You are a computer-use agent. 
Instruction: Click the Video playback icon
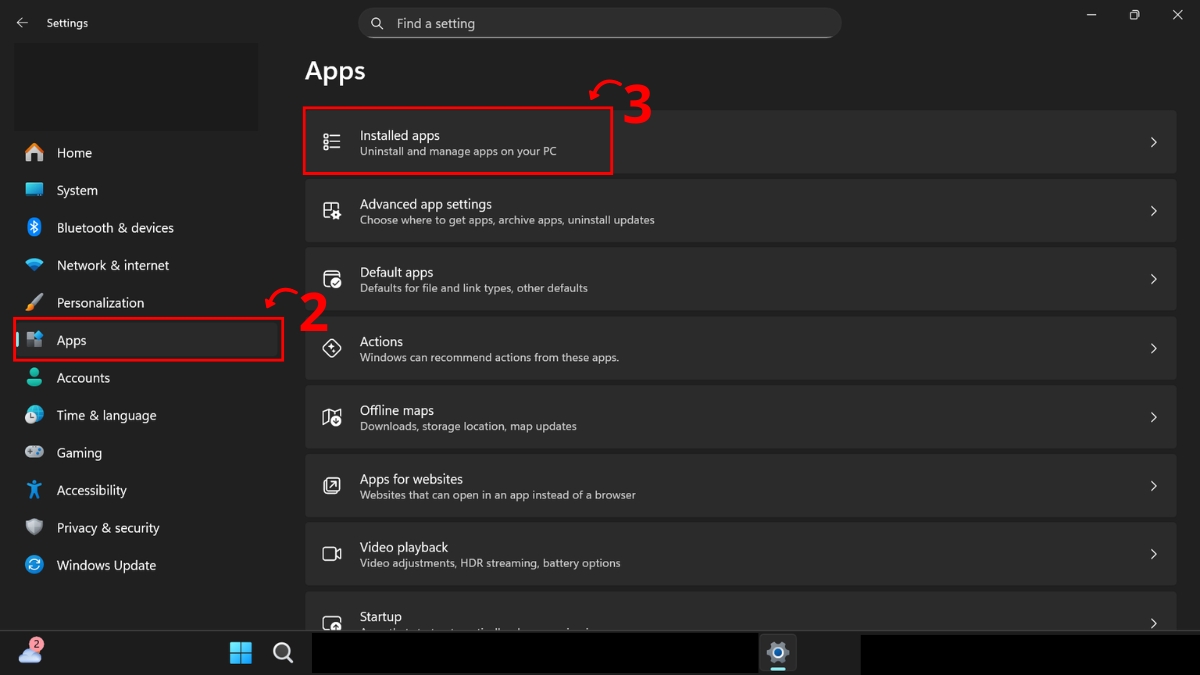331,554
